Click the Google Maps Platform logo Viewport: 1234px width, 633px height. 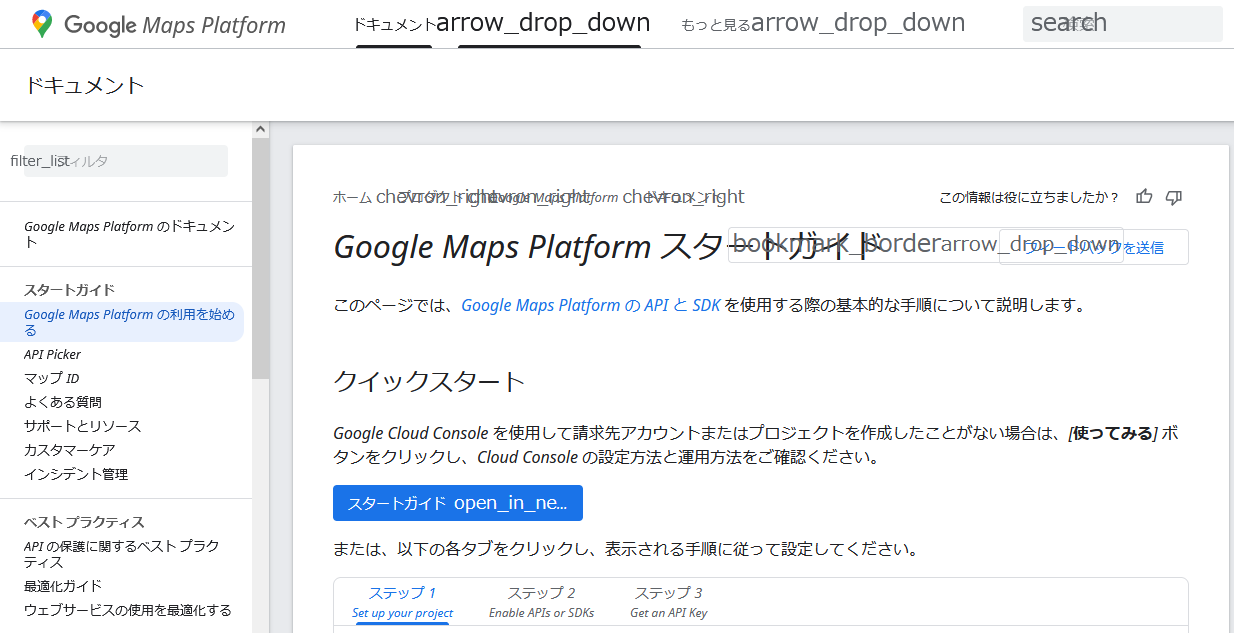pos(158,25)
